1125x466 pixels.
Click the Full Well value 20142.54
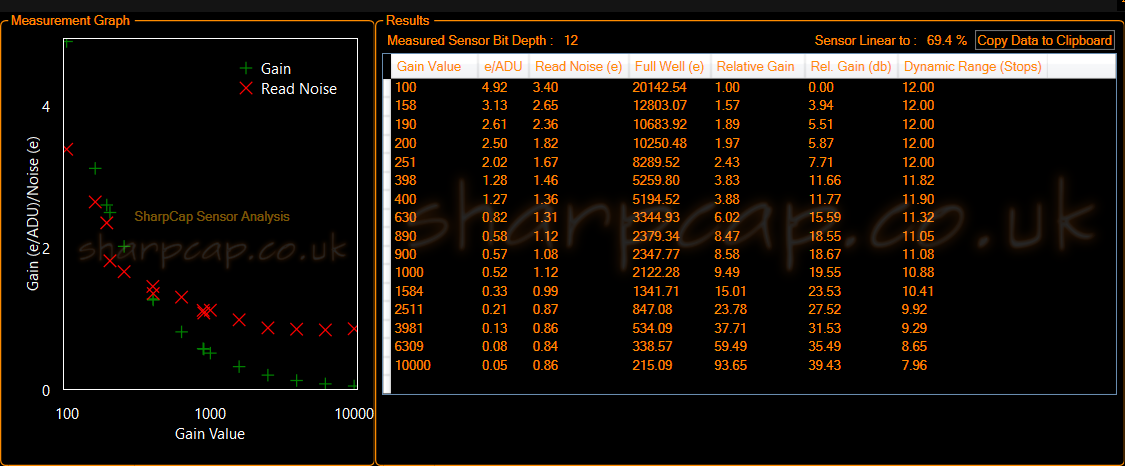tap(660, 87)
